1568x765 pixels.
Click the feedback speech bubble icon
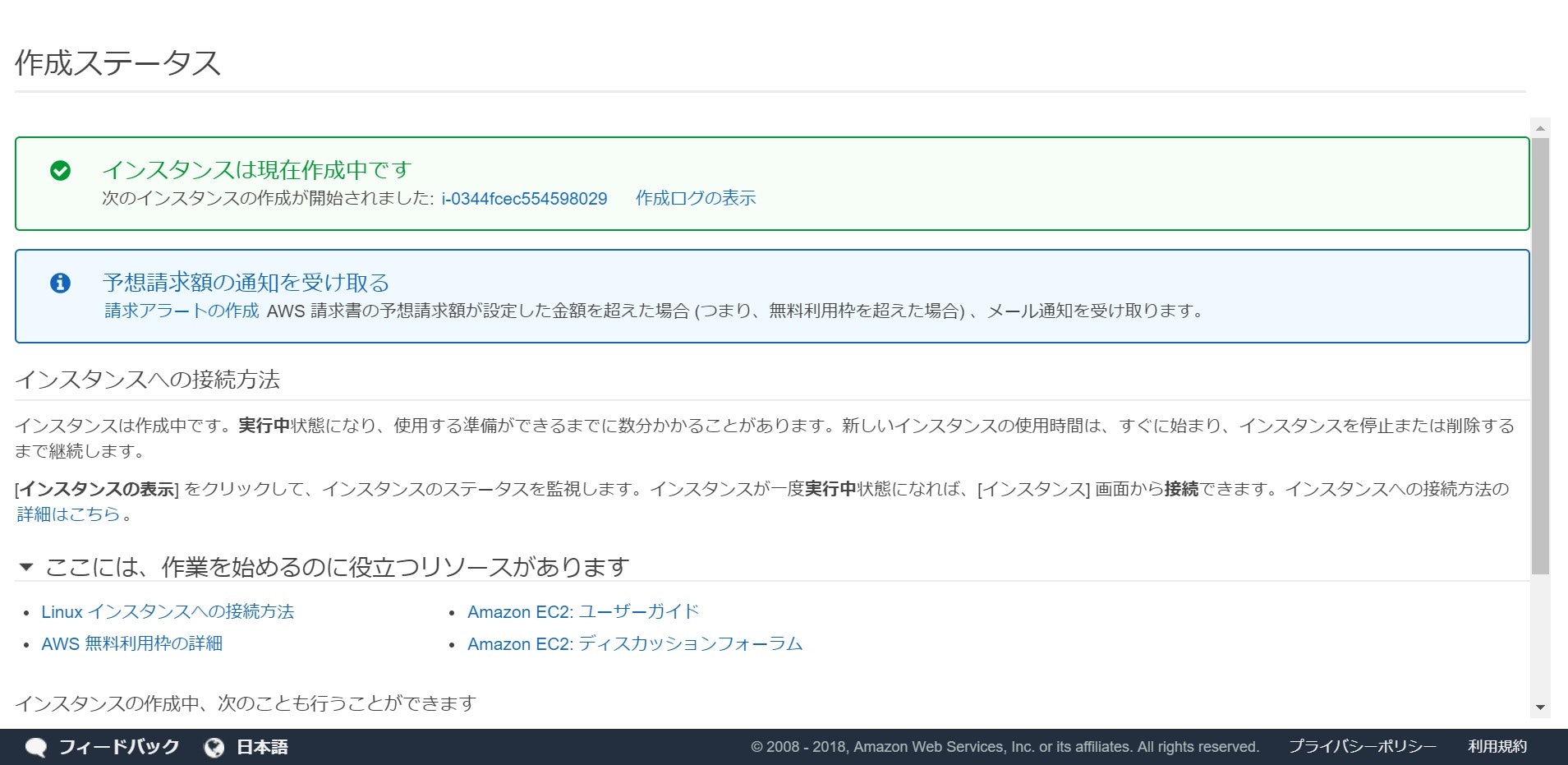coord(36,747)
